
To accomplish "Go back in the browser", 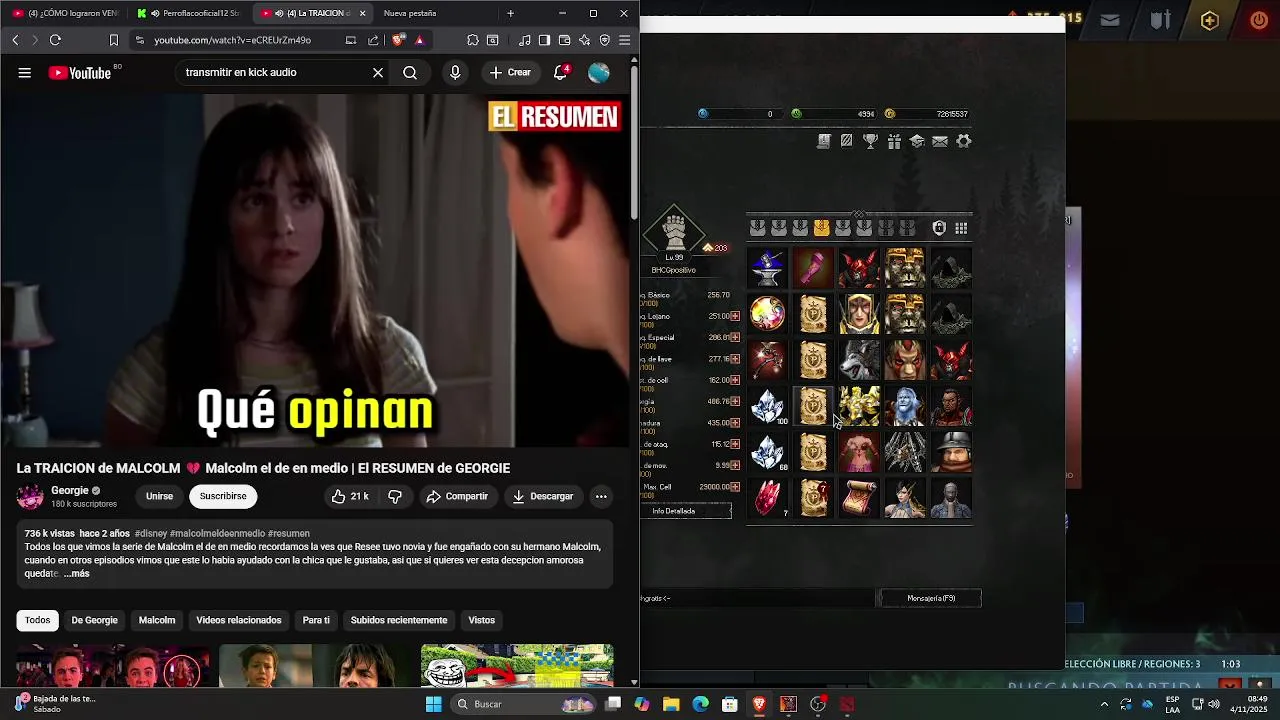I will 15,40.
